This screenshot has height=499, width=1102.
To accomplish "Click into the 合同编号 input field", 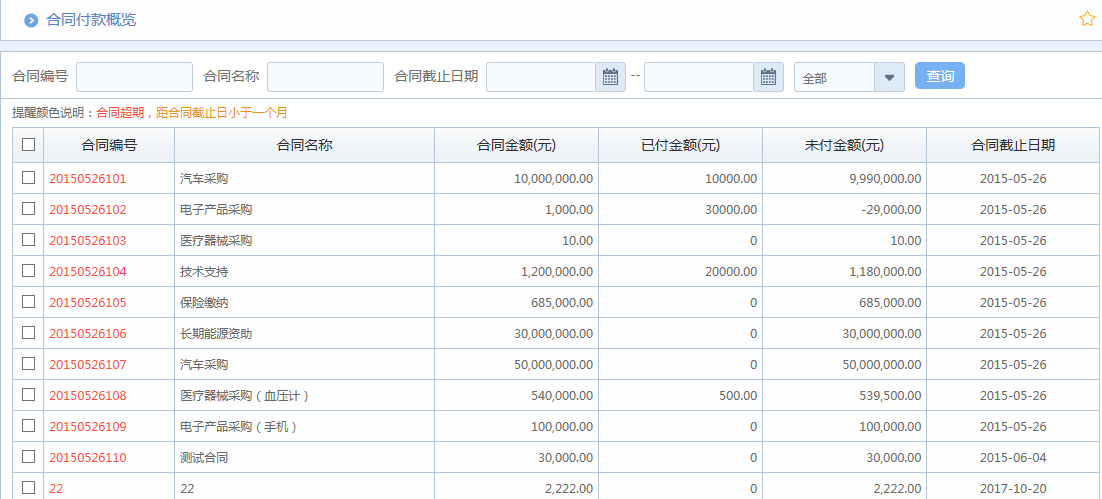I will point(134,77).
